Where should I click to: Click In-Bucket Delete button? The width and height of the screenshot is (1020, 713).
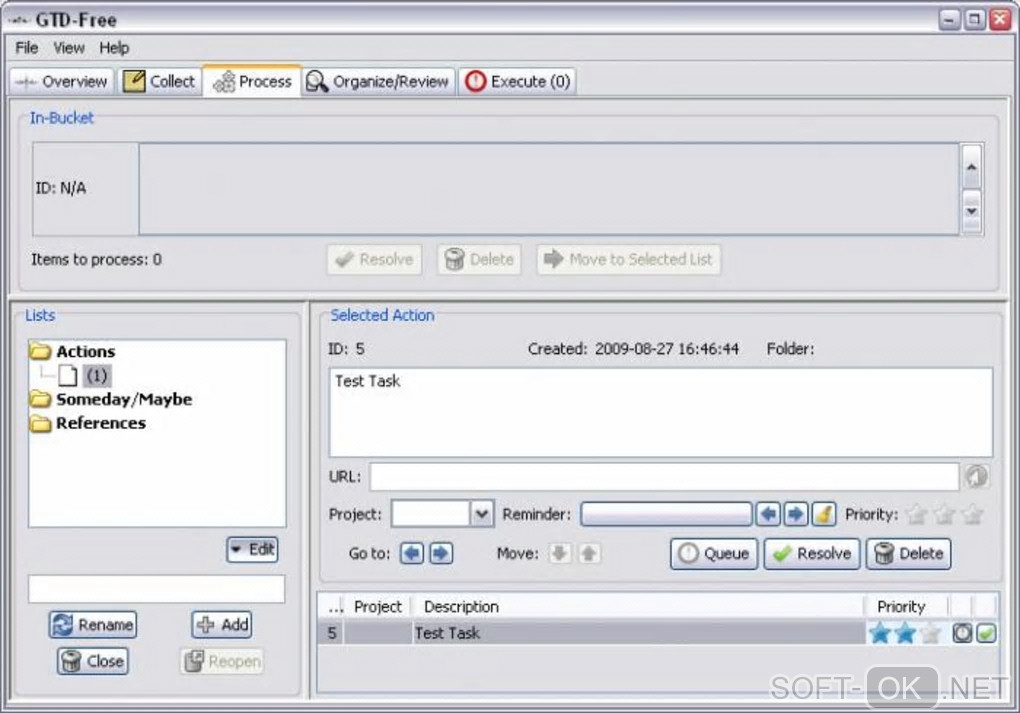[479, 260]
